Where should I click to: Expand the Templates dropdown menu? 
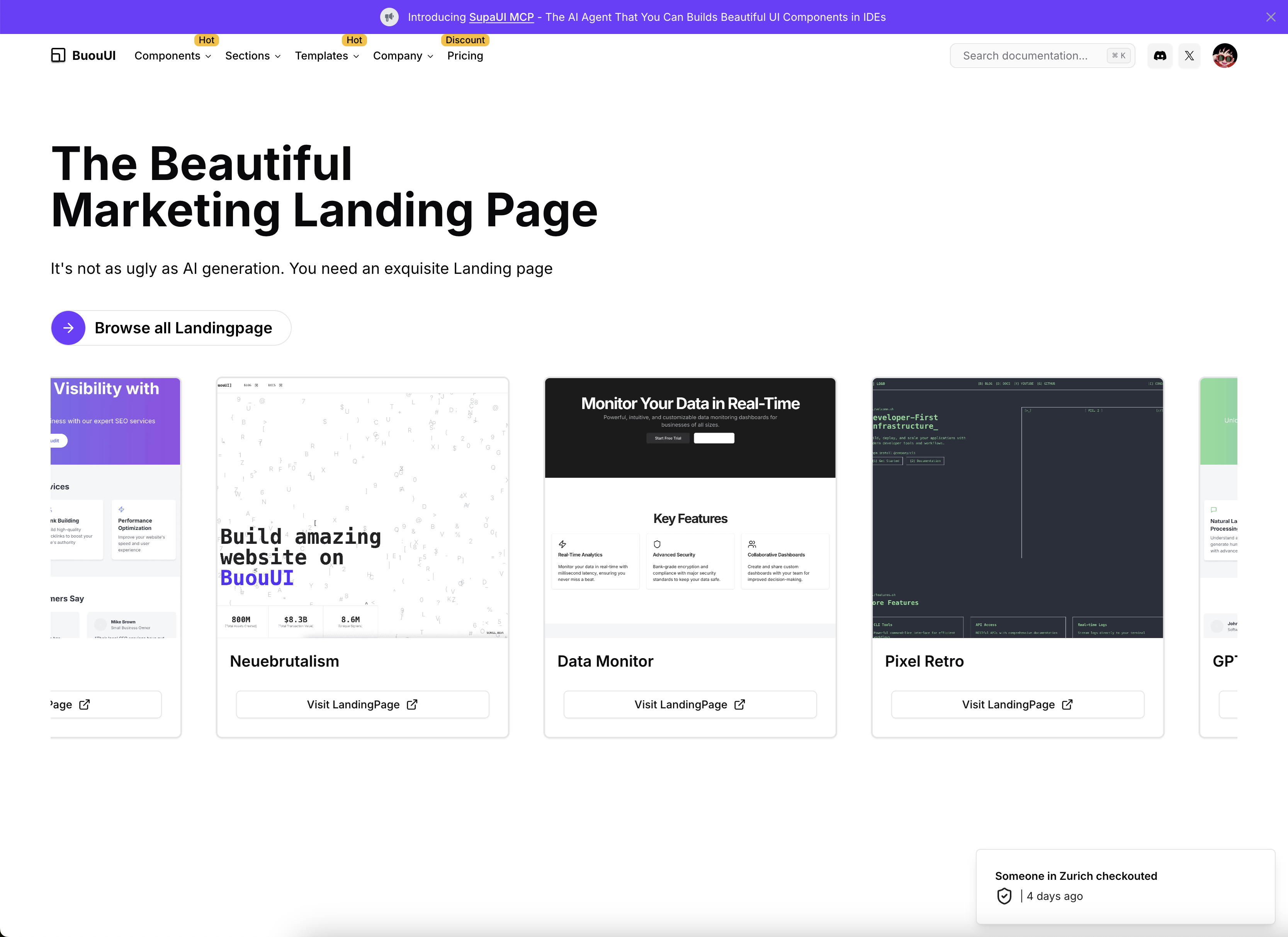[x=326, y=56]
